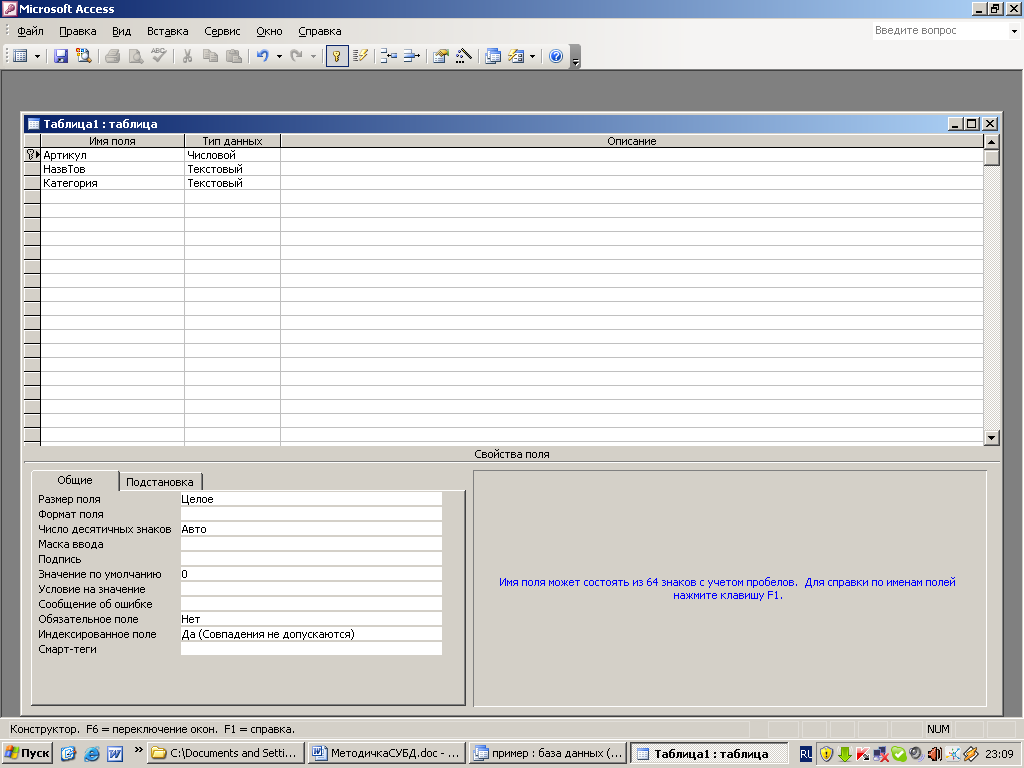1024x768 pixels.
Task: Select the Категория field name cell
Action: pyautogui.click(x=113, y=183)
